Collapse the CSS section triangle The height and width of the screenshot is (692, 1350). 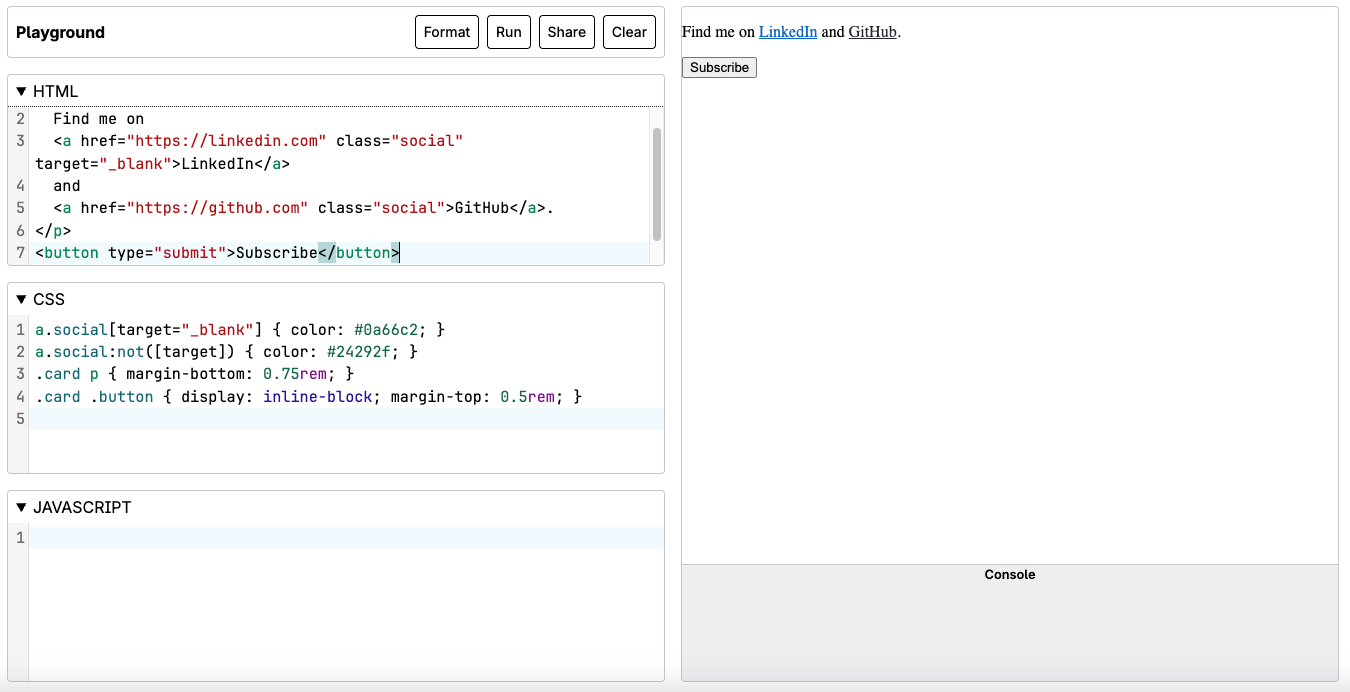22,299
